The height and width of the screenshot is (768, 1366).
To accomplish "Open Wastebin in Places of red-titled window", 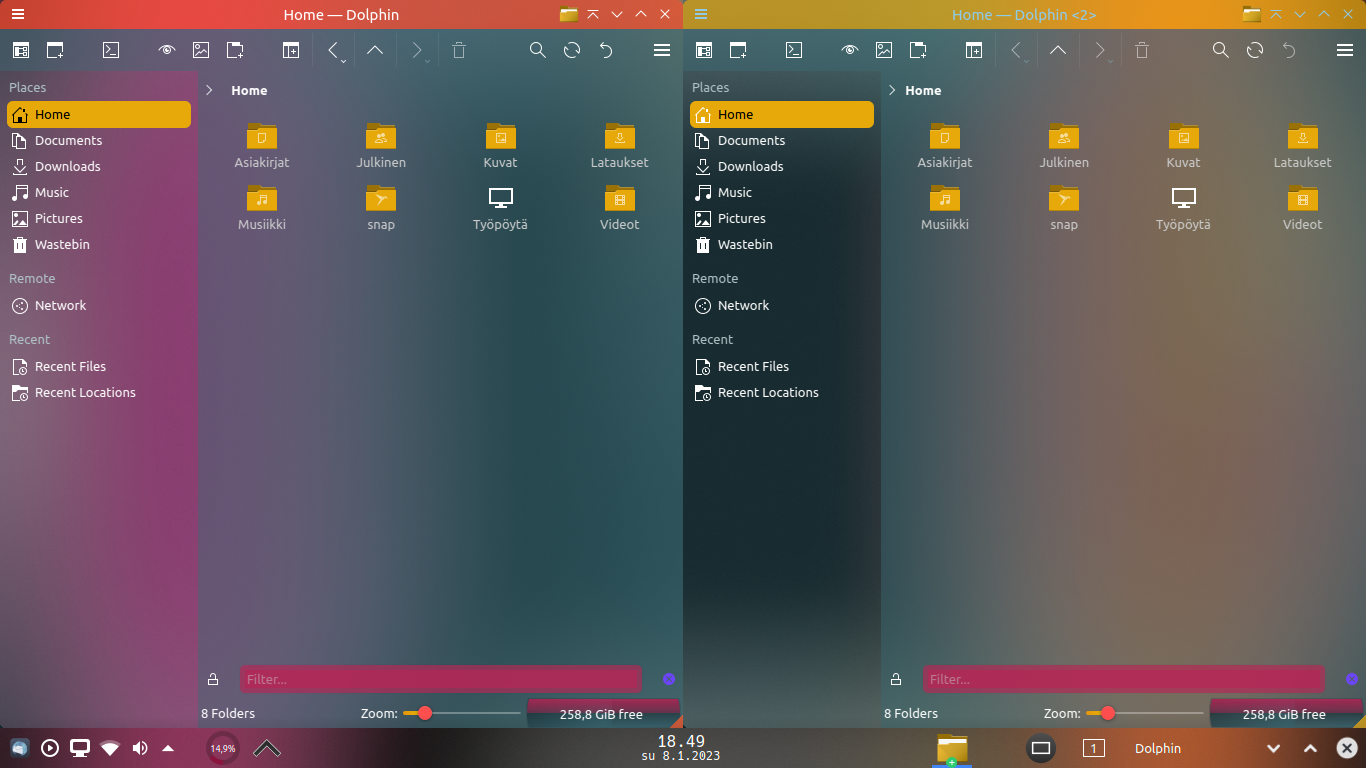I will [x=99, y=245].
